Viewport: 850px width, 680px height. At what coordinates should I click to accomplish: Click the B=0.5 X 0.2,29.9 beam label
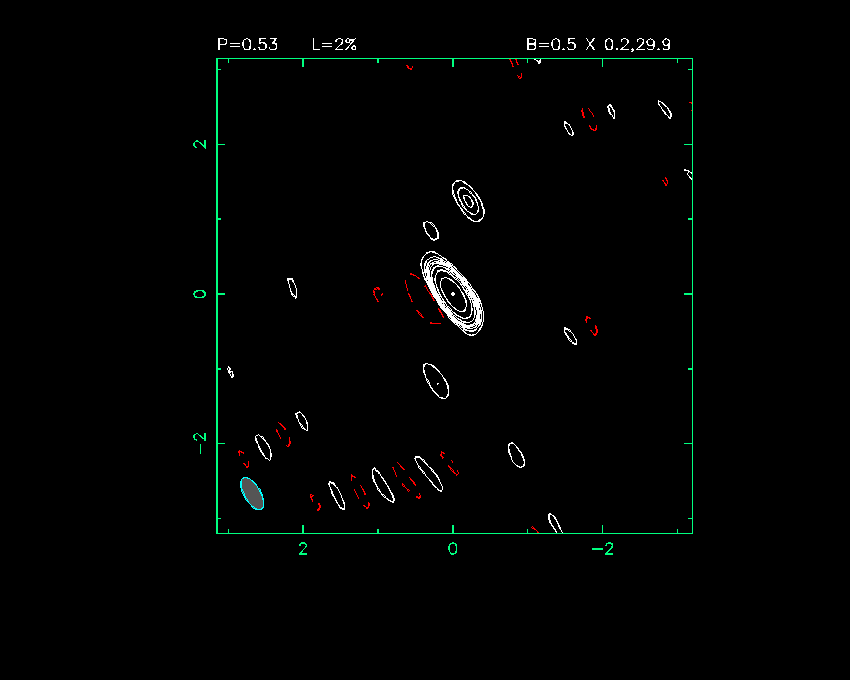[598, 44]
